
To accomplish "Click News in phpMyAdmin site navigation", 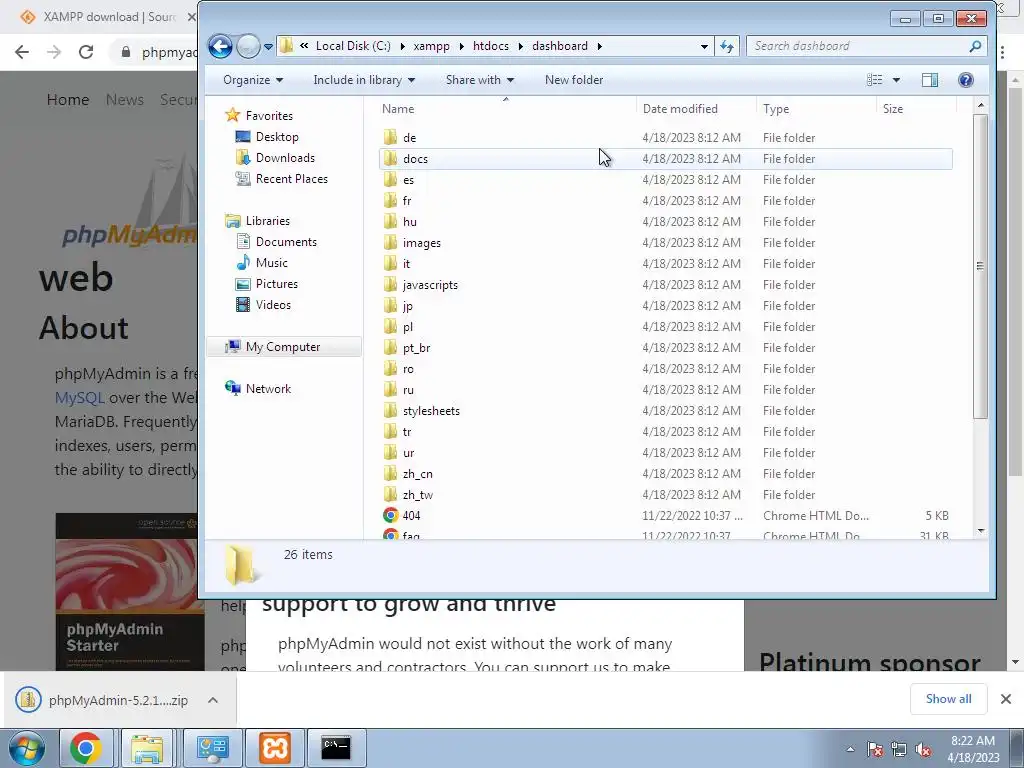I will tap(125, 100).
